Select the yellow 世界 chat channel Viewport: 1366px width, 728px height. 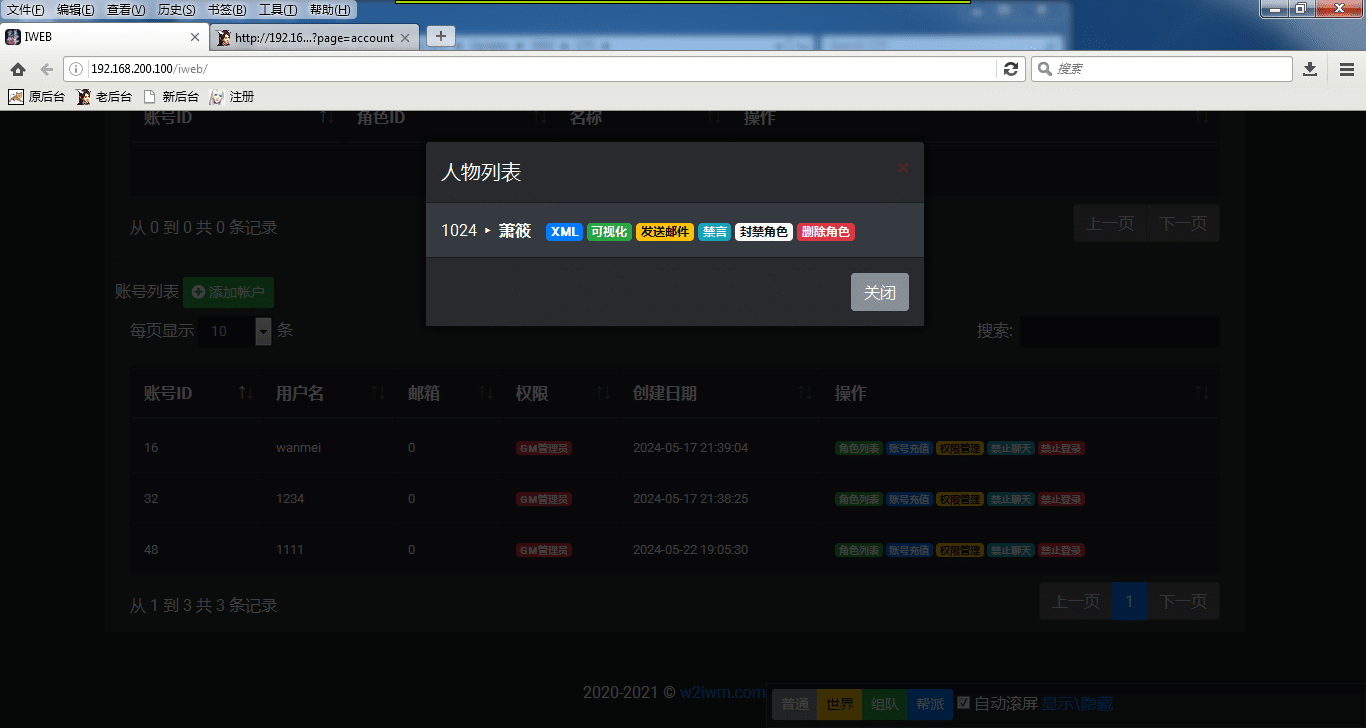click(x=838, y=704)
